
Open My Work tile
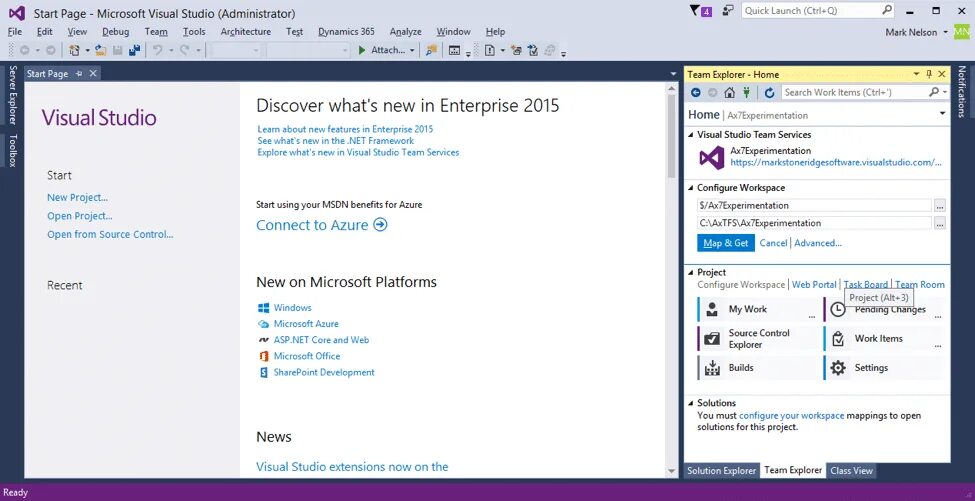[x=757, y=309]
